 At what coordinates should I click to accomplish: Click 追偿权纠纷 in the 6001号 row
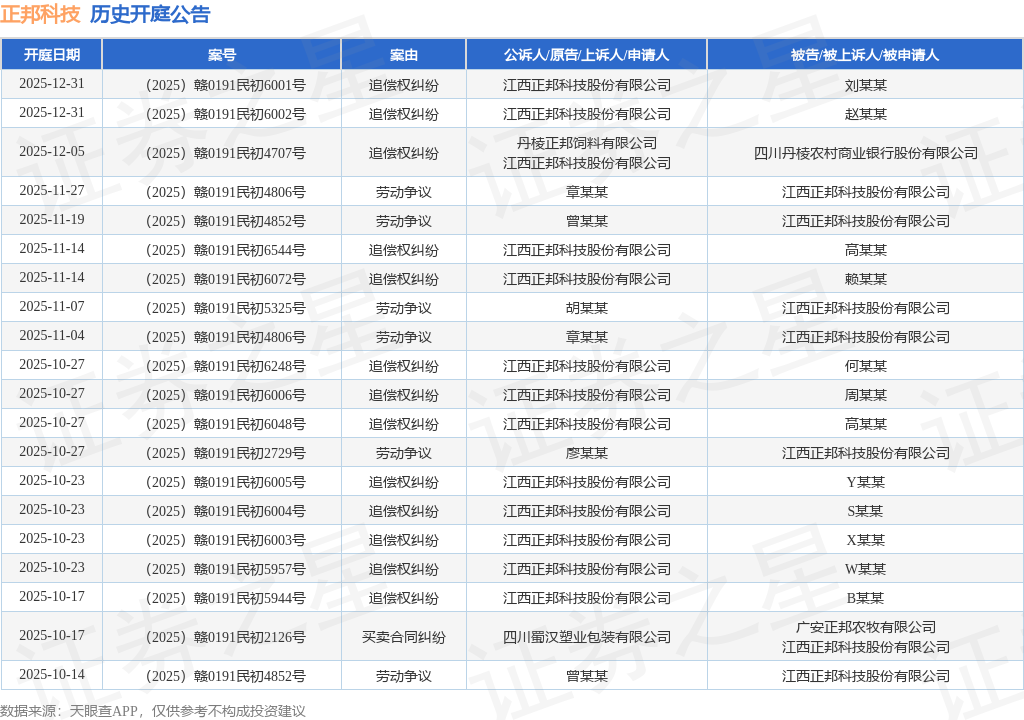click(404, 85)
